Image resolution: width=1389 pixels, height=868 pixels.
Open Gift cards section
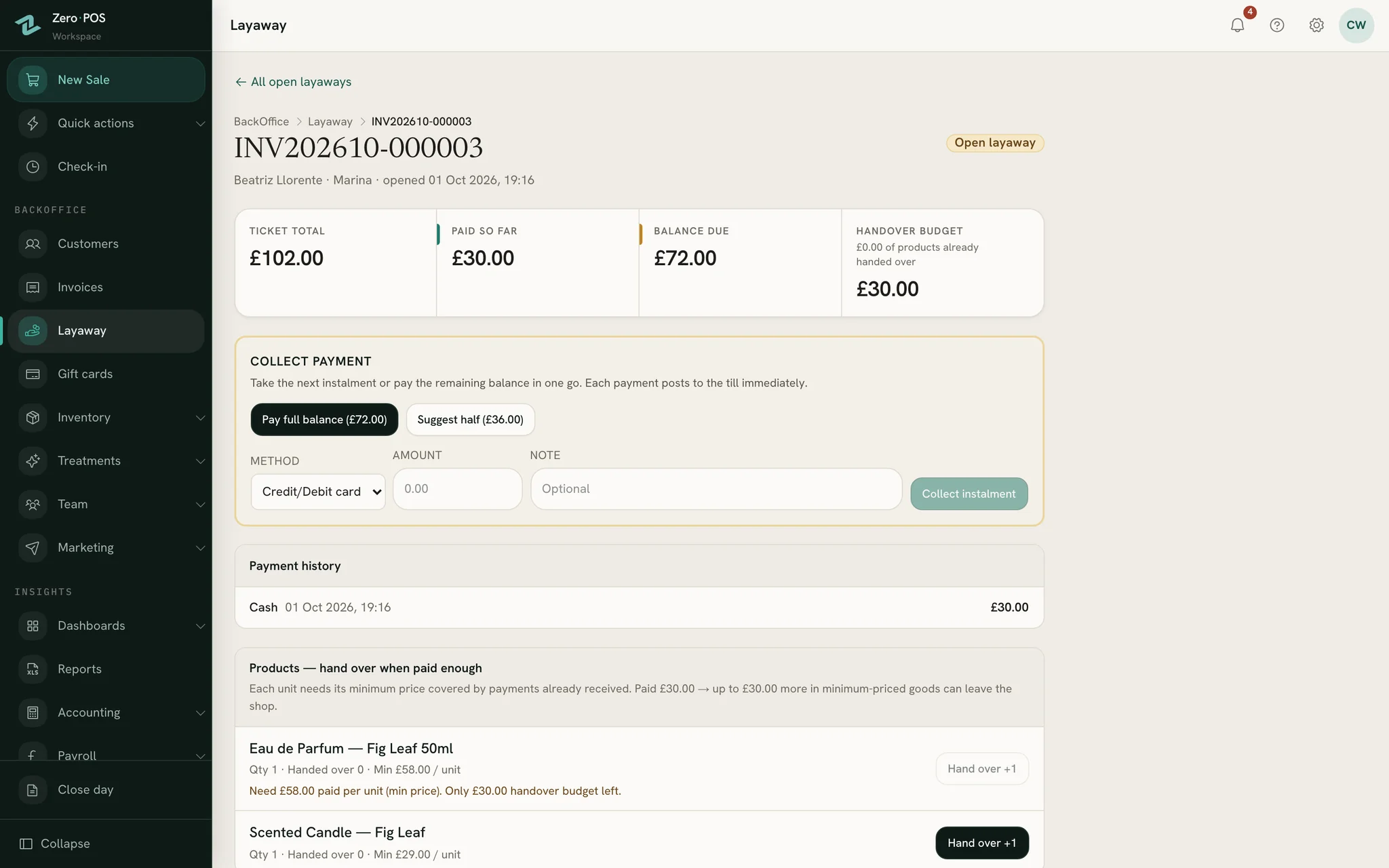coord(106,374)
